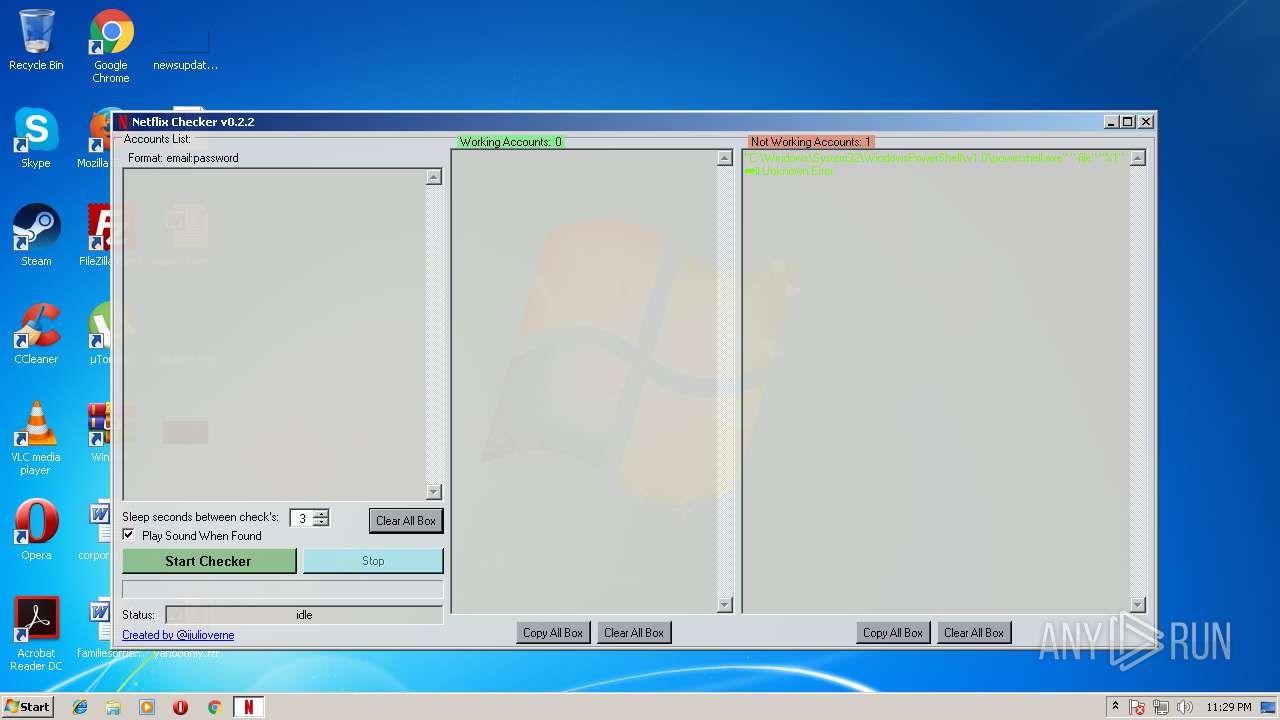Open Recycle Bin desktop icon
The width and height of the screenshot is (1280, 720).
click(36, 40)
